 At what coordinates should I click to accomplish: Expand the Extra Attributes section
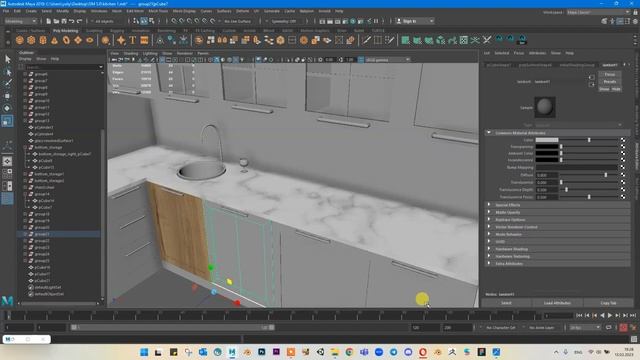click(489, 264)
